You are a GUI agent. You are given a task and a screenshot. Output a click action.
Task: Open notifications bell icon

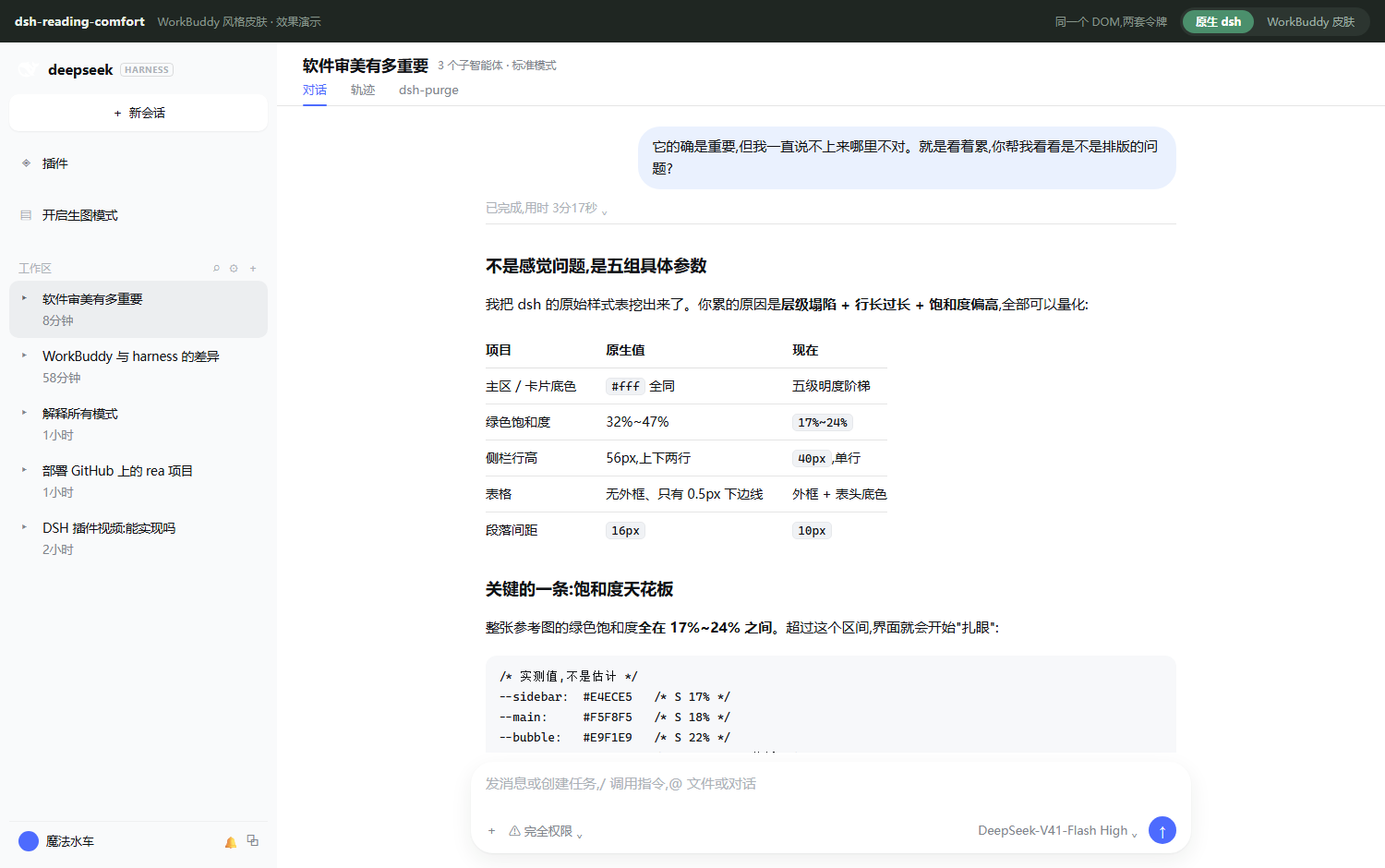coord(231,842)
